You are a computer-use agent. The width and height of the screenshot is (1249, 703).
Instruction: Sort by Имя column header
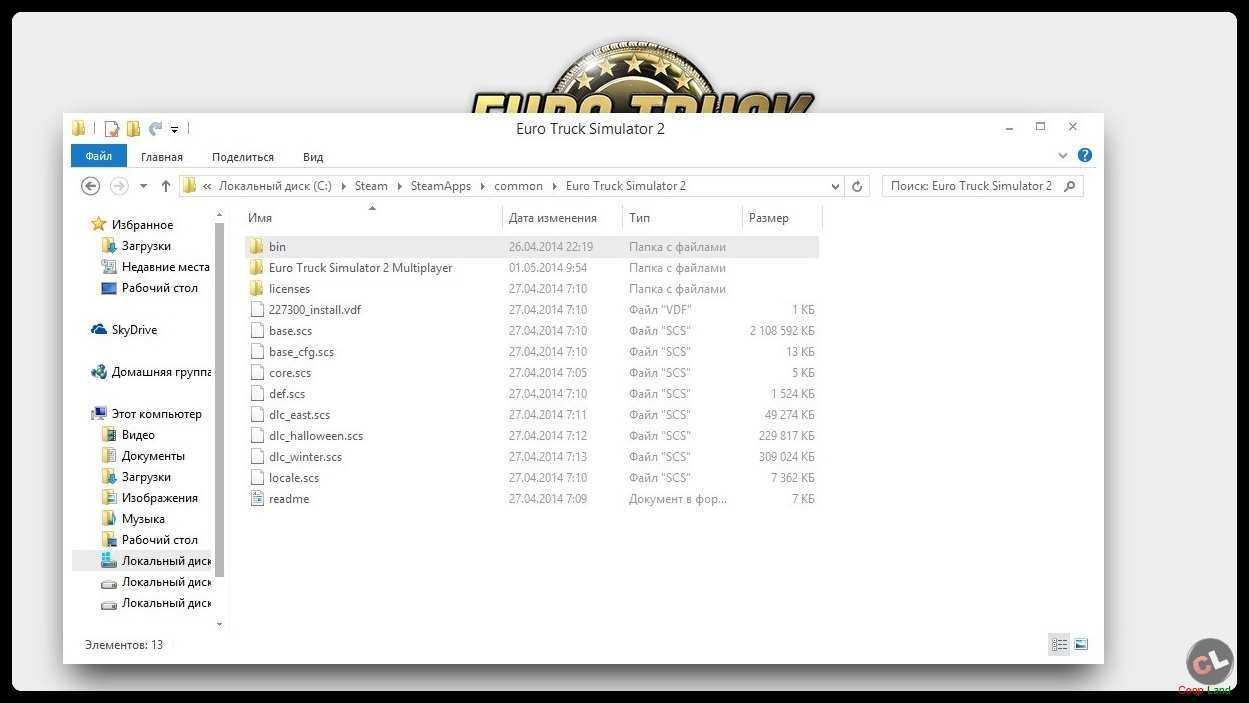point(373,218)
